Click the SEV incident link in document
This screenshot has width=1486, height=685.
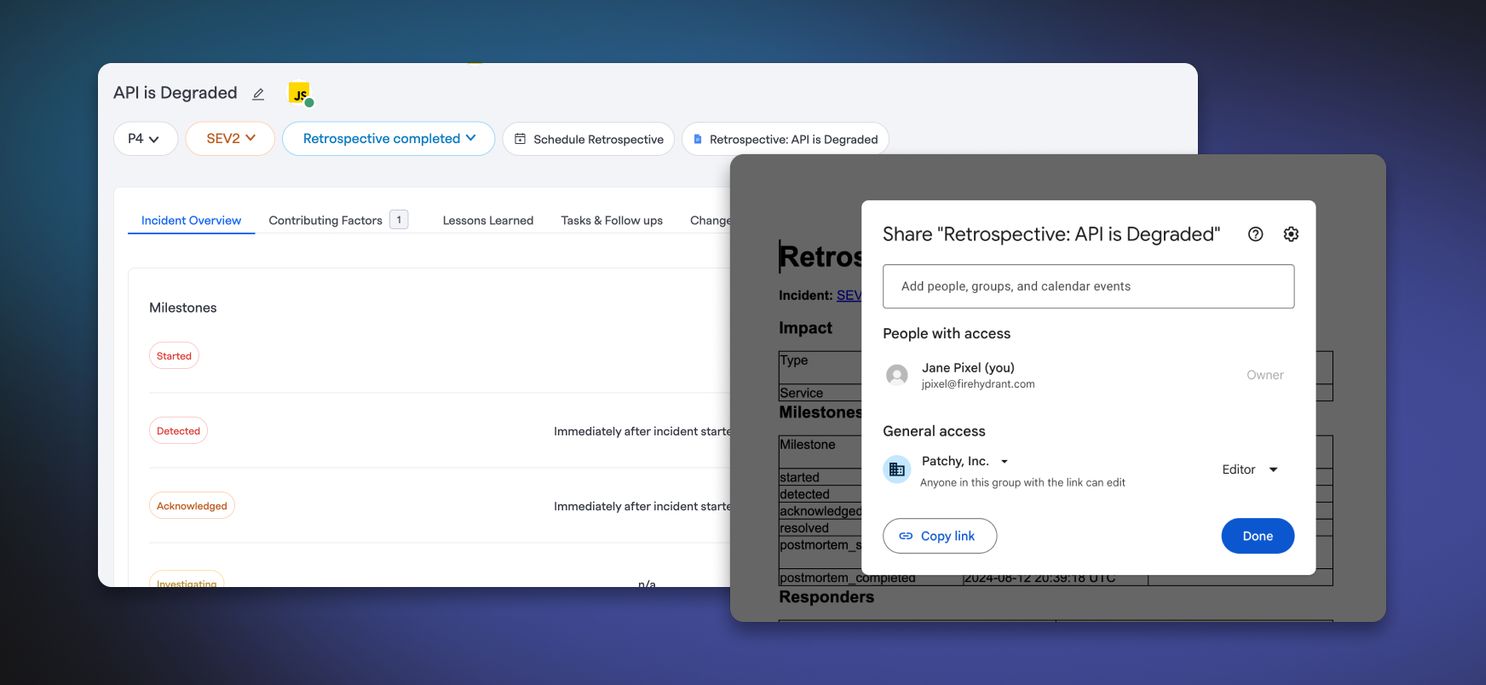(x=849, y=295)
